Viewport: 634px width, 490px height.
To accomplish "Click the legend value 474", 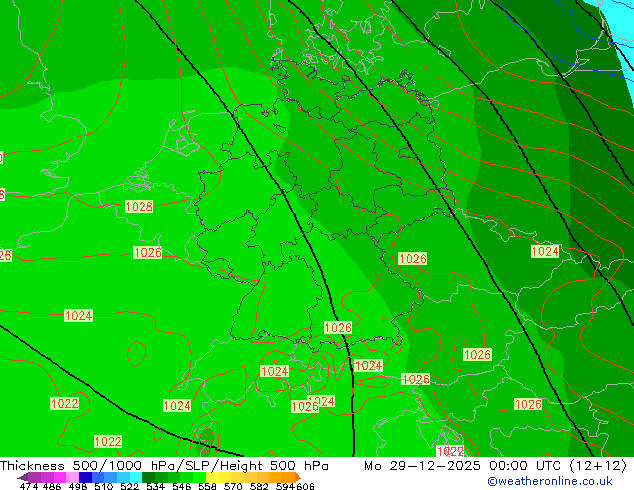I will tap(29, 486).
